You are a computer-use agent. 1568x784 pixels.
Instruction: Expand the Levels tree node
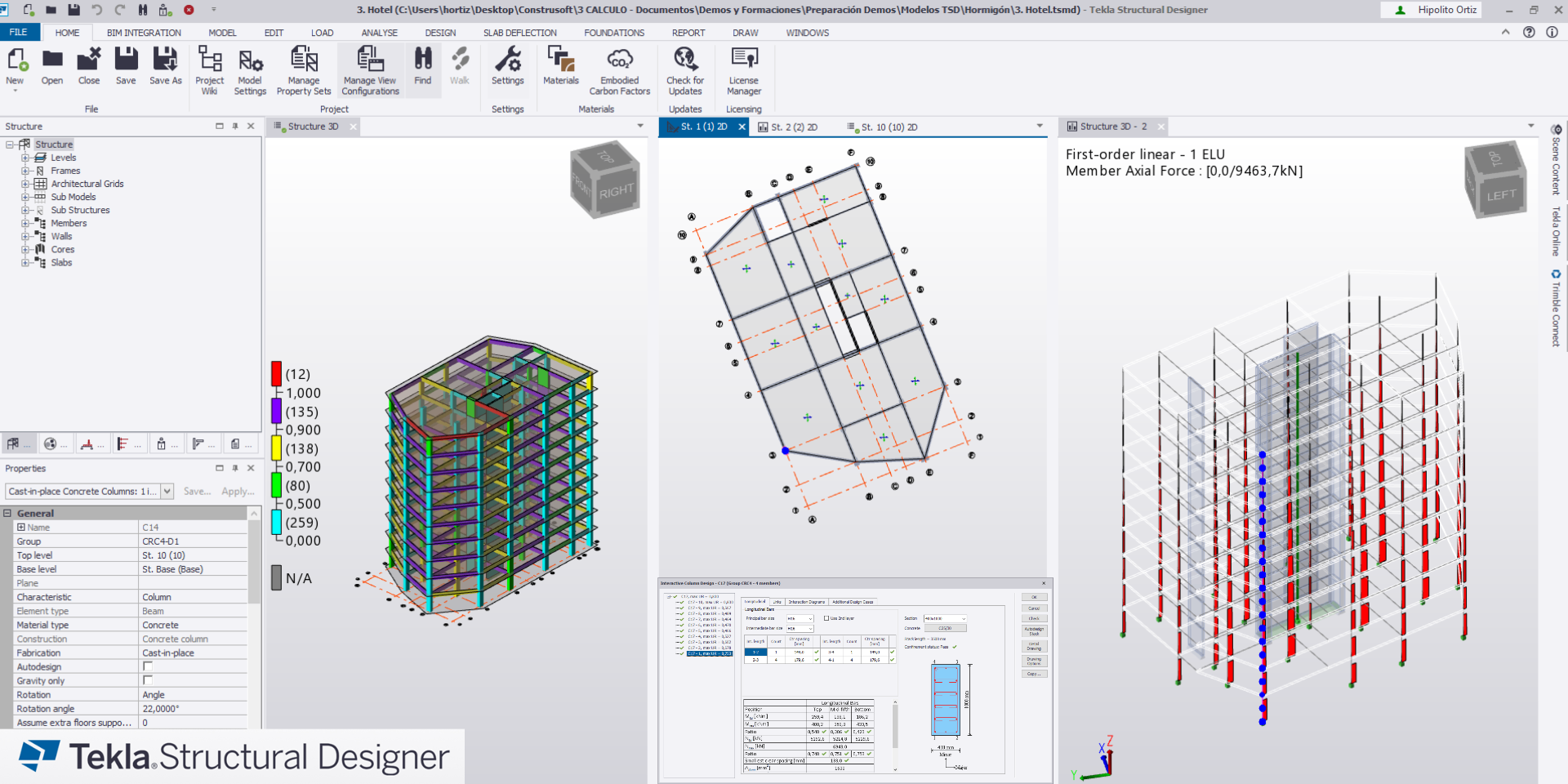[25, 158]
